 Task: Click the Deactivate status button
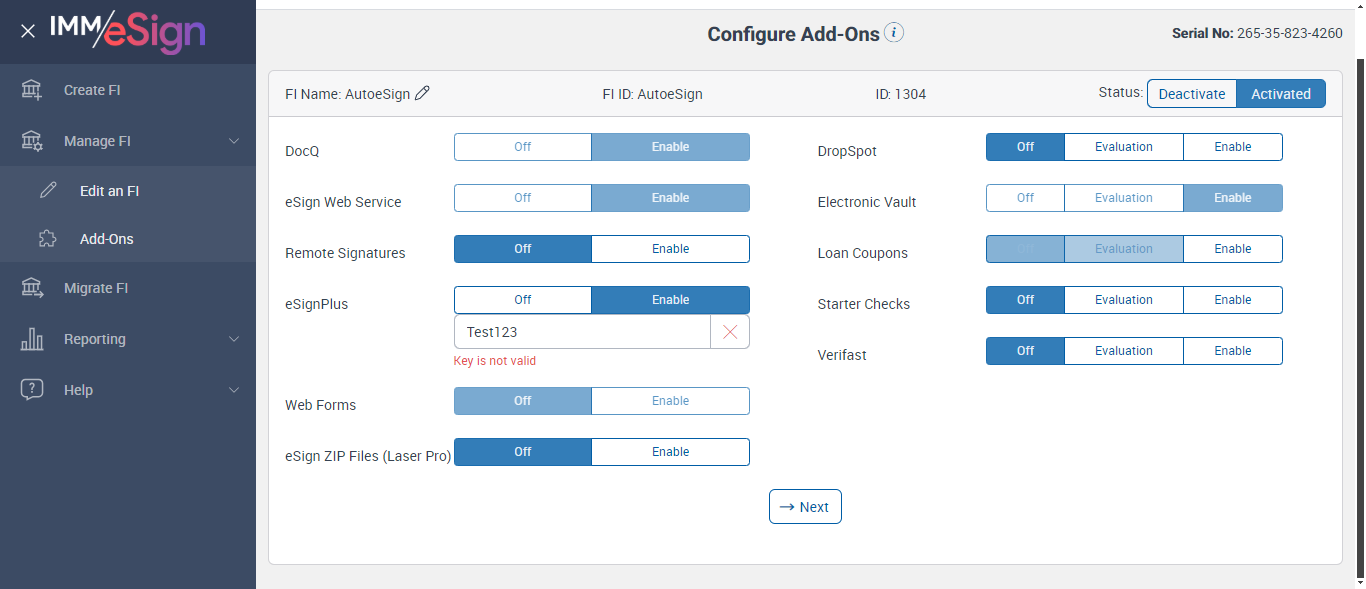click(1191, 94)
